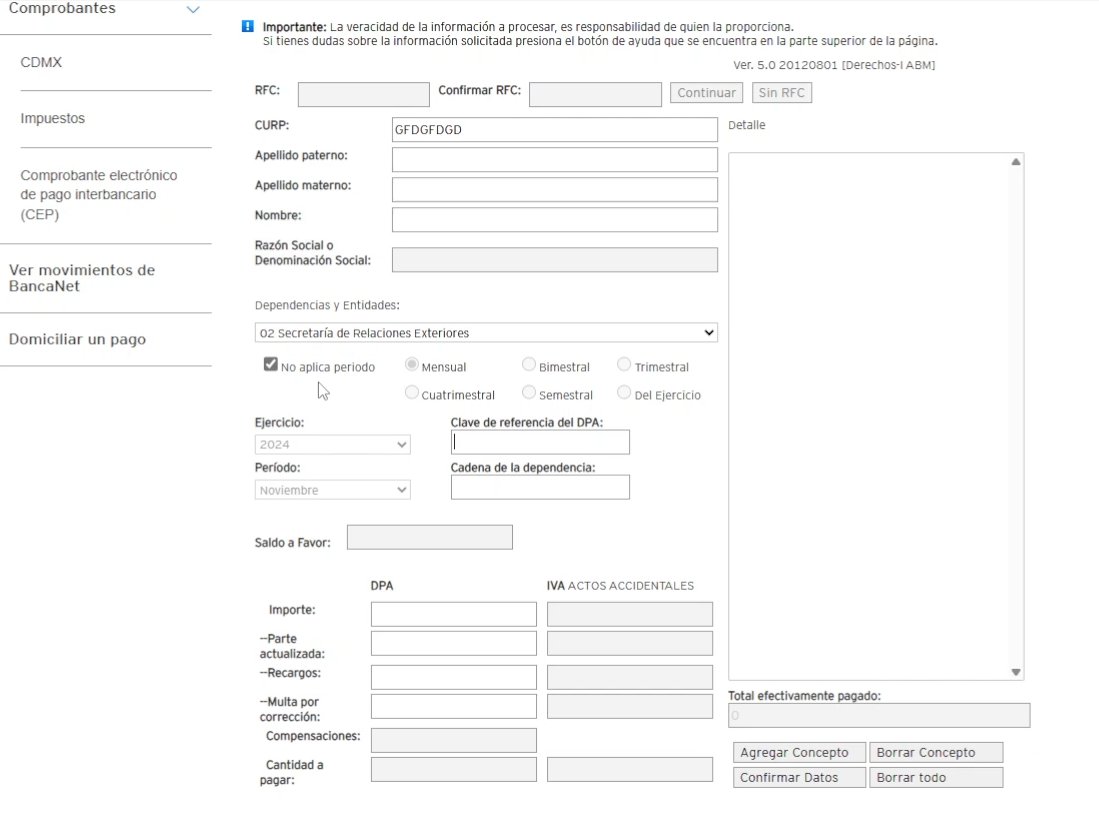The height and width of the screenshot is (814, 1099).
Task: Click the Apellido materno field
Action: tap(554, 189)
